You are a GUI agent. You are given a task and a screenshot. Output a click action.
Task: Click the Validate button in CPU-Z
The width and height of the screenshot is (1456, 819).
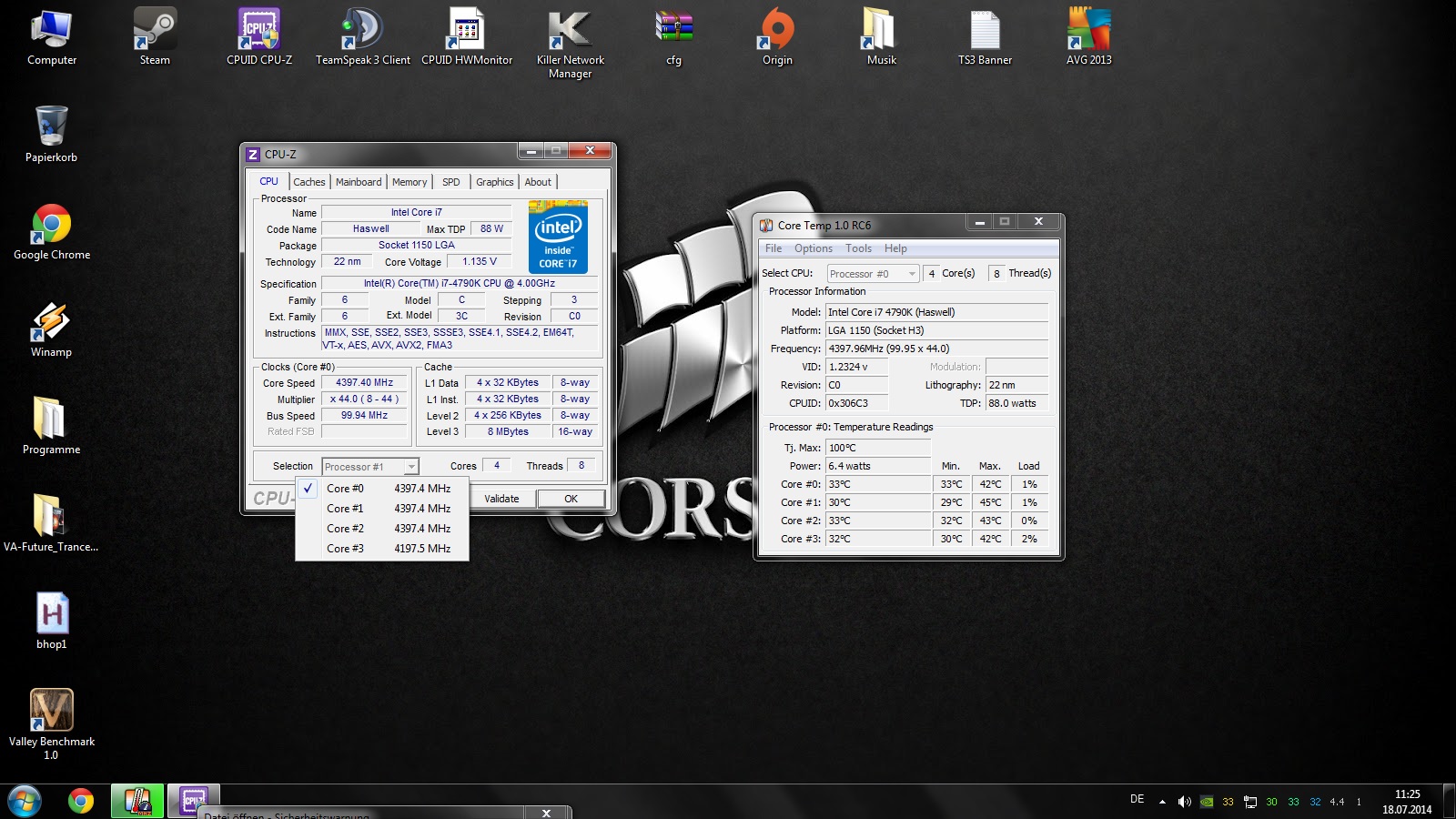tap(501, 499)
